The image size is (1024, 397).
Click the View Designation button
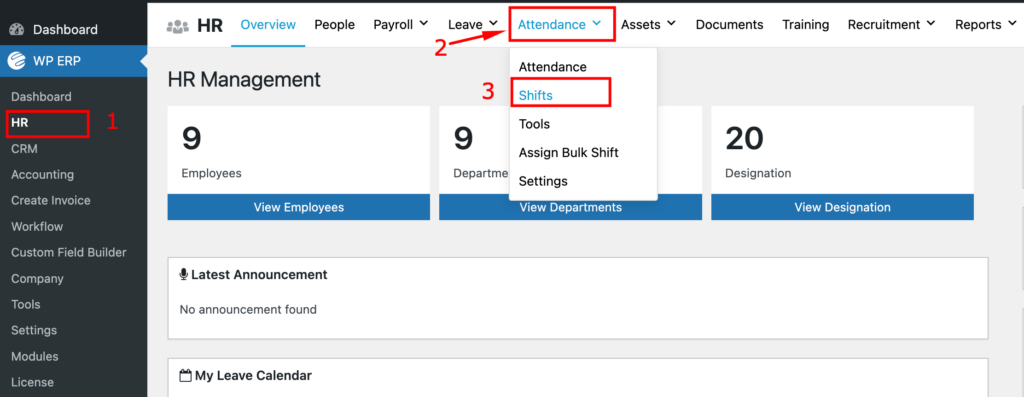[x=842, y=207]
